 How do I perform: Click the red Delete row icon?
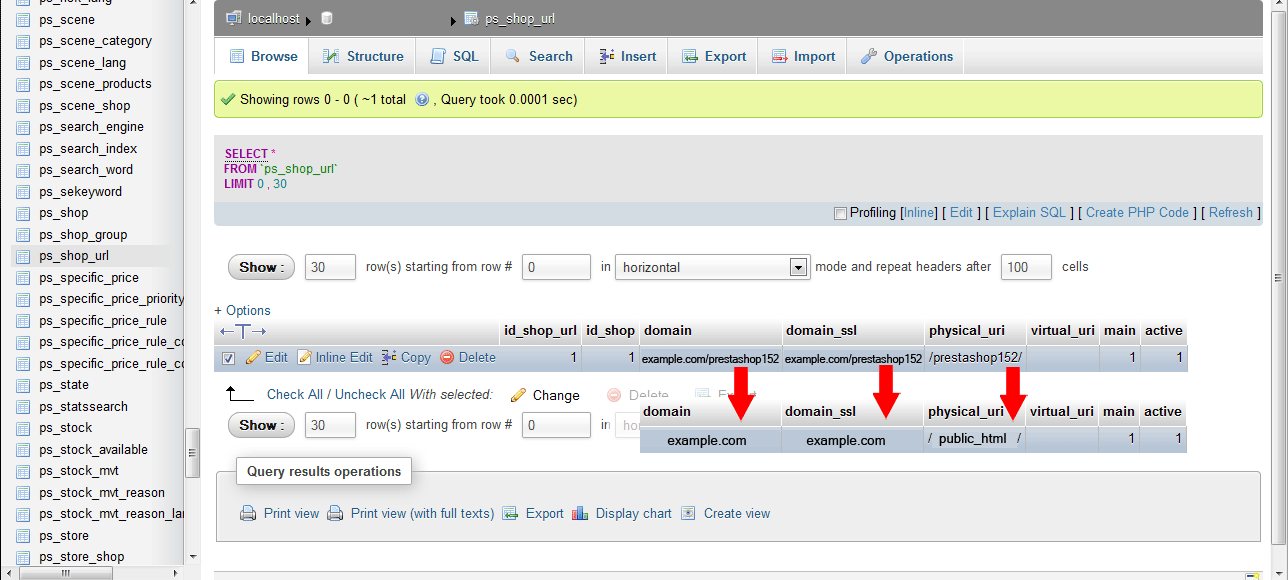(447, 358)
